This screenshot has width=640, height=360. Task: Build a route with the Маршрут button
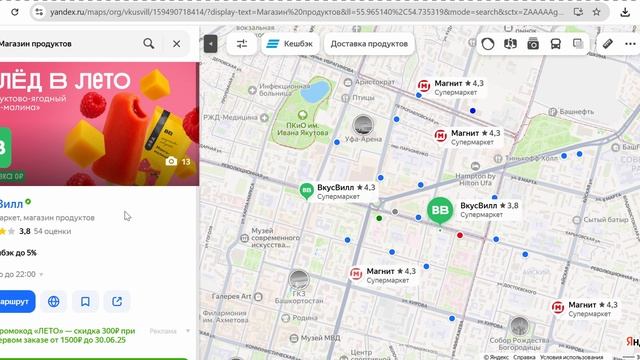pyautogui.click(x=17, y=302)
